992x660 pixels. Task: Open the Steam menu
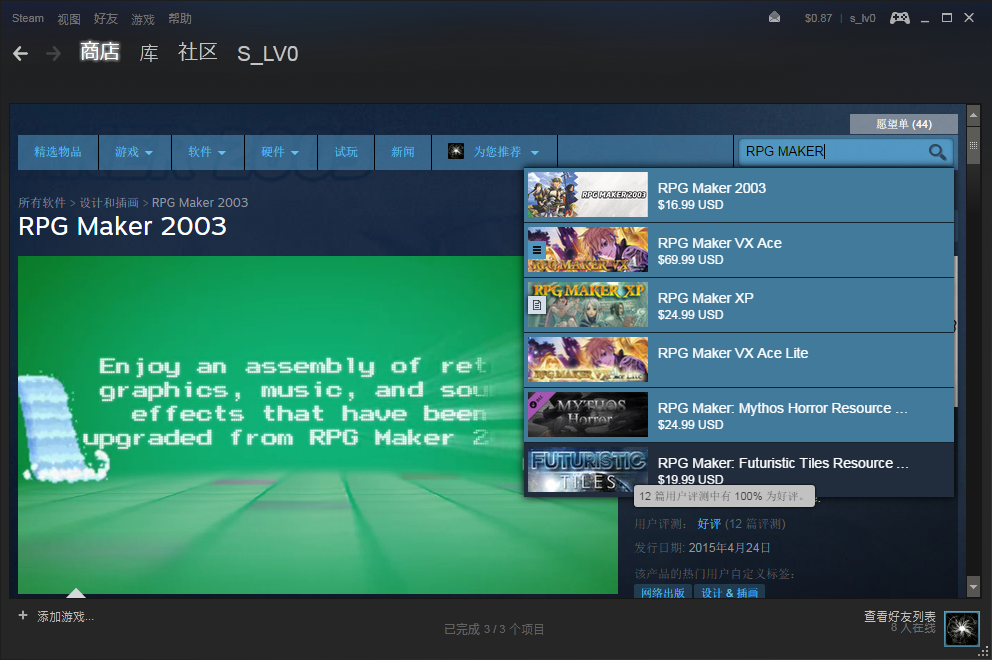point(28,18)
